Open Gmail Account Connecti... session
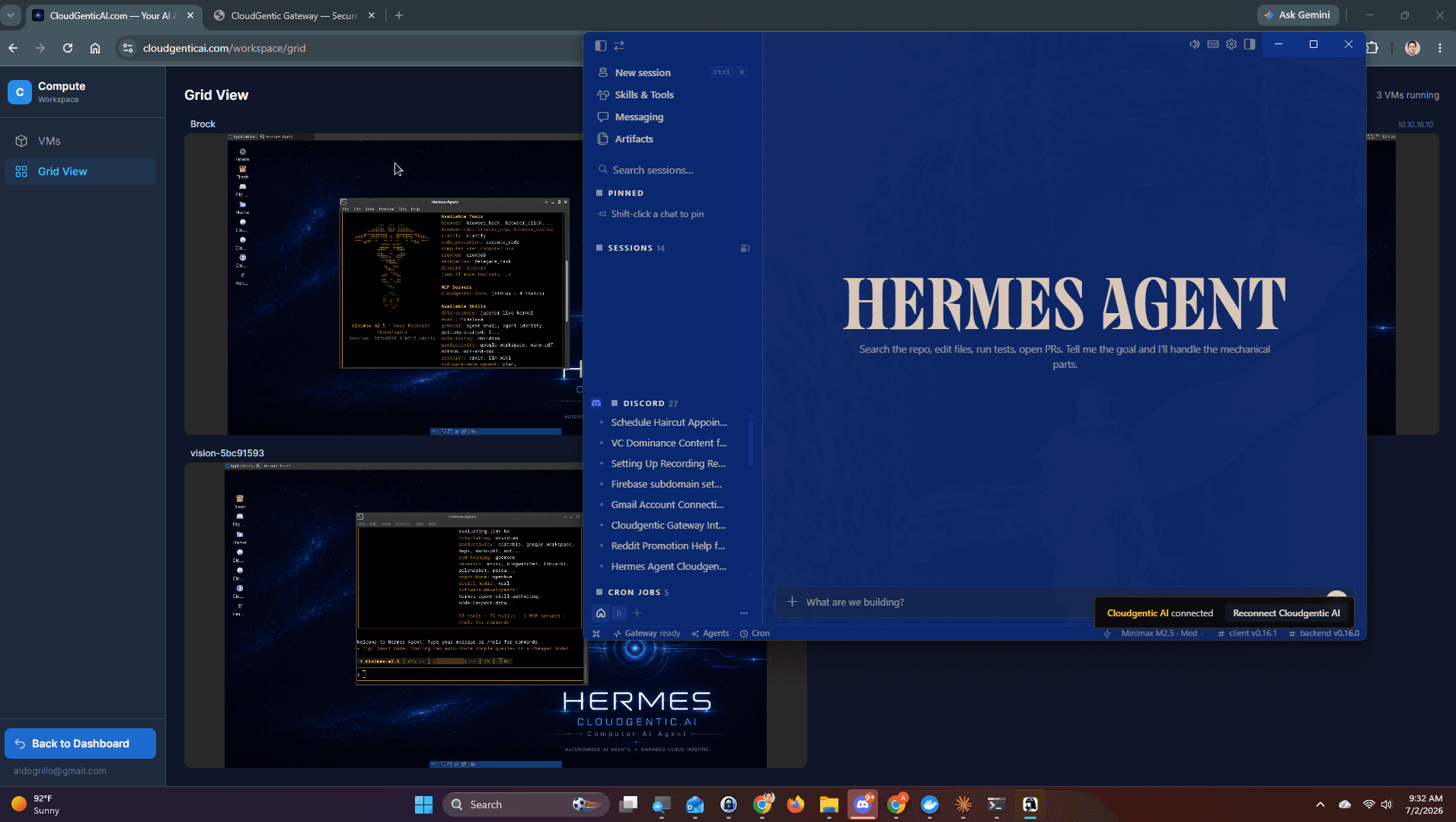 (x=668, y=504)
